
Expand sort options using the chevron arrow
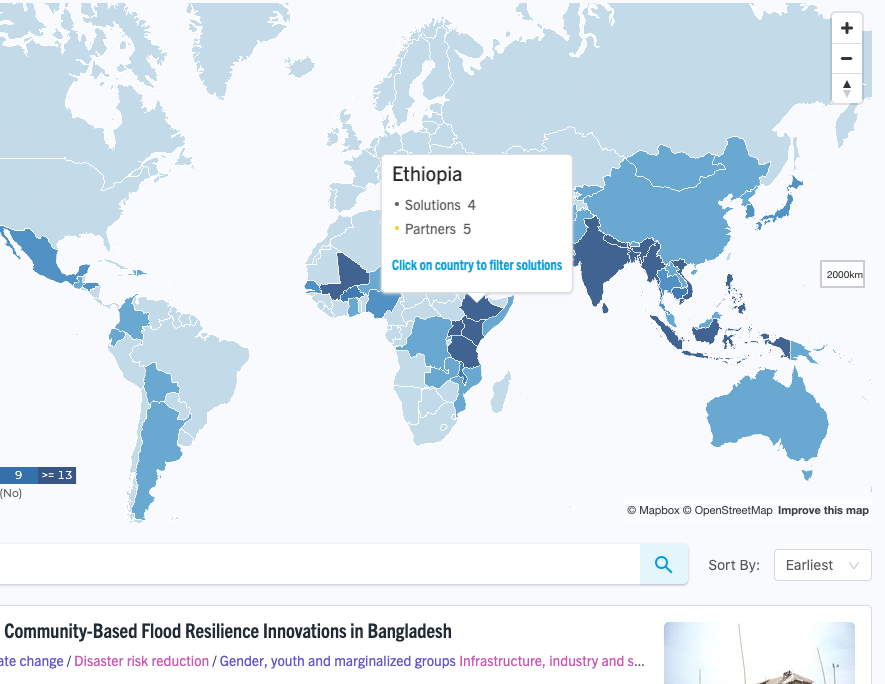coord(854,565)
